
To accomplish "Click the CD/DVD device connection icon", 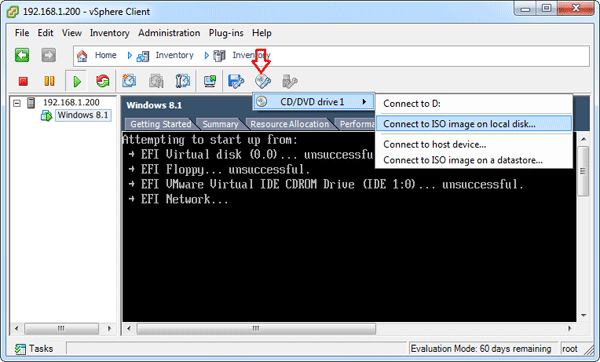I will pyautogui.click(x=263, y=81).
